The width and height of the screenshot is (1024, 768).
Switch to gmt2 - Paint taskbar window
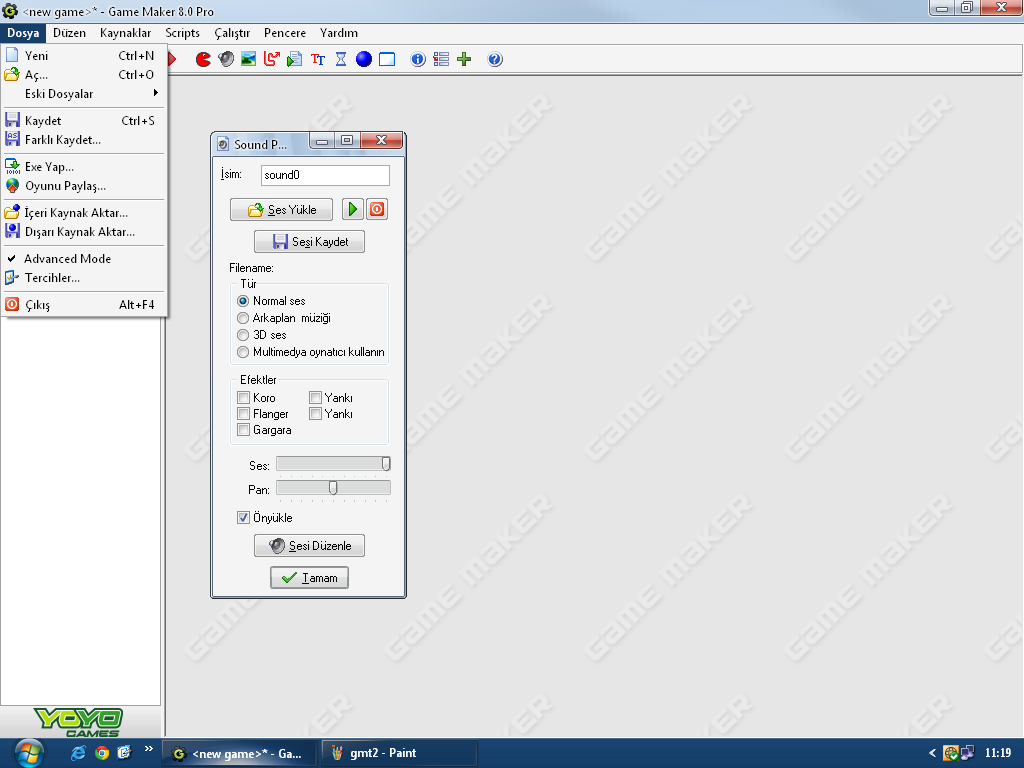point(400,753)
